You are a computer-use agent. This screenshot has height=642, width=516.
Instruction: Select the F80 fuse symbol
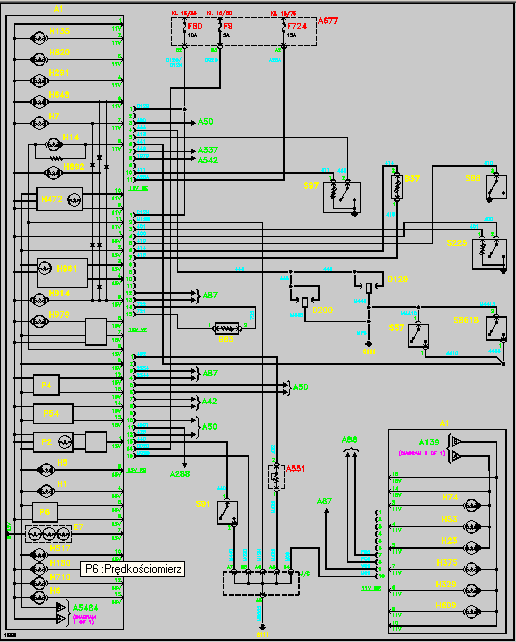184,26
